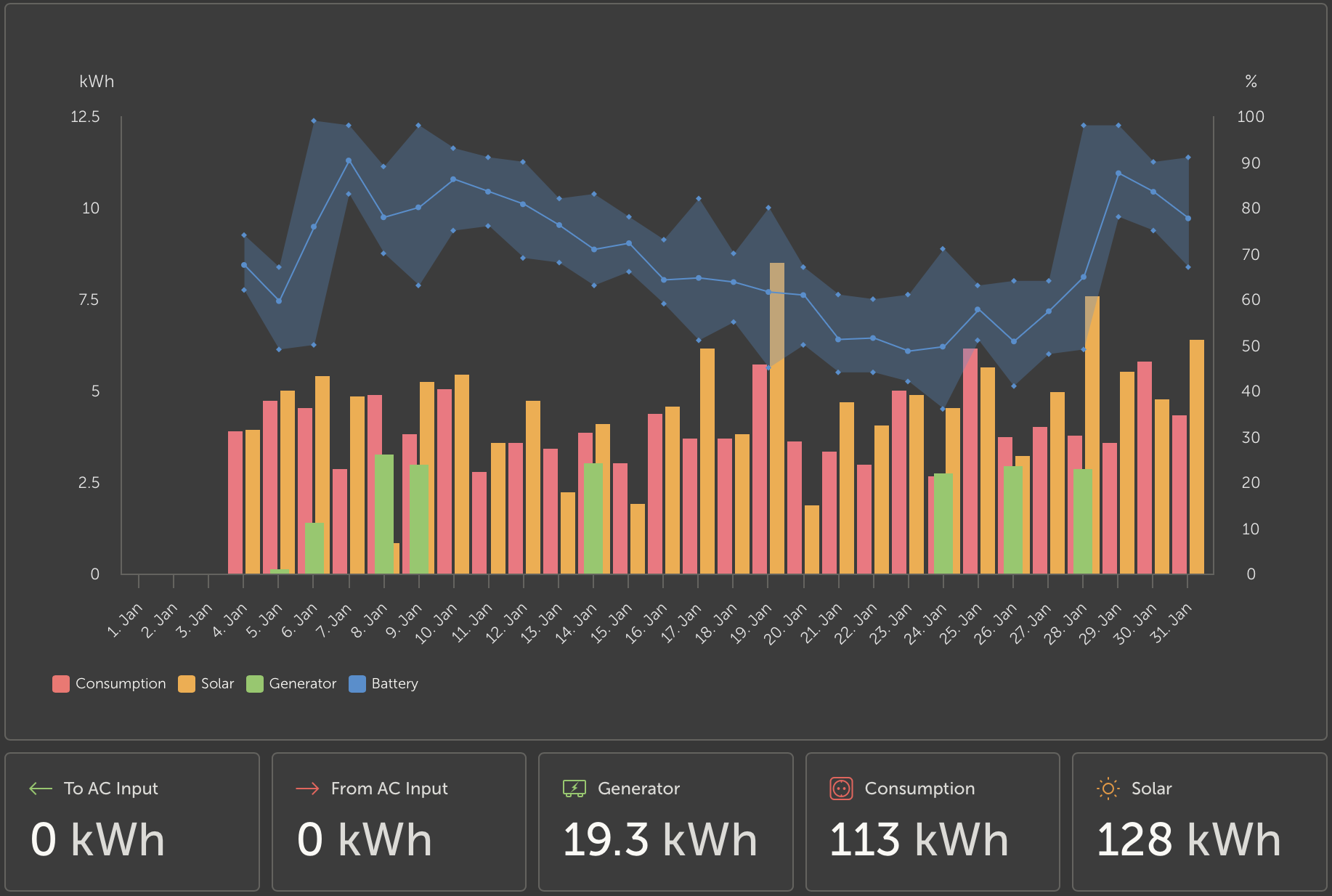Image resolution: width=1332 pixels, height=896 pixels.
Task: Click the red Consumption legend swatch
Action: (x=60, y=683)
